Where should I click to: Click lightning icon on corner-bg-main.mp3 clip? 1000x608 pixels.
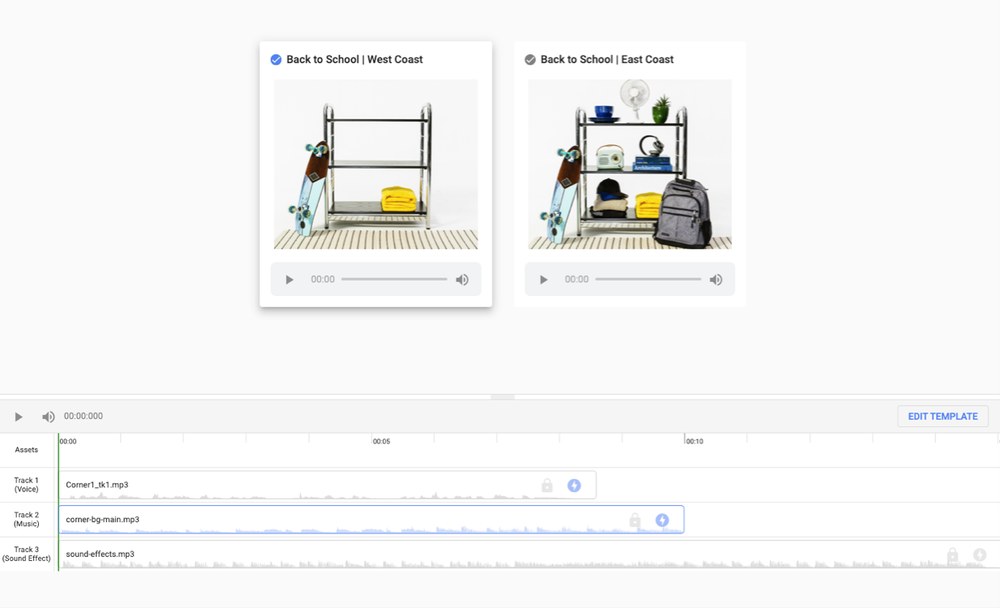click(662, 520)
